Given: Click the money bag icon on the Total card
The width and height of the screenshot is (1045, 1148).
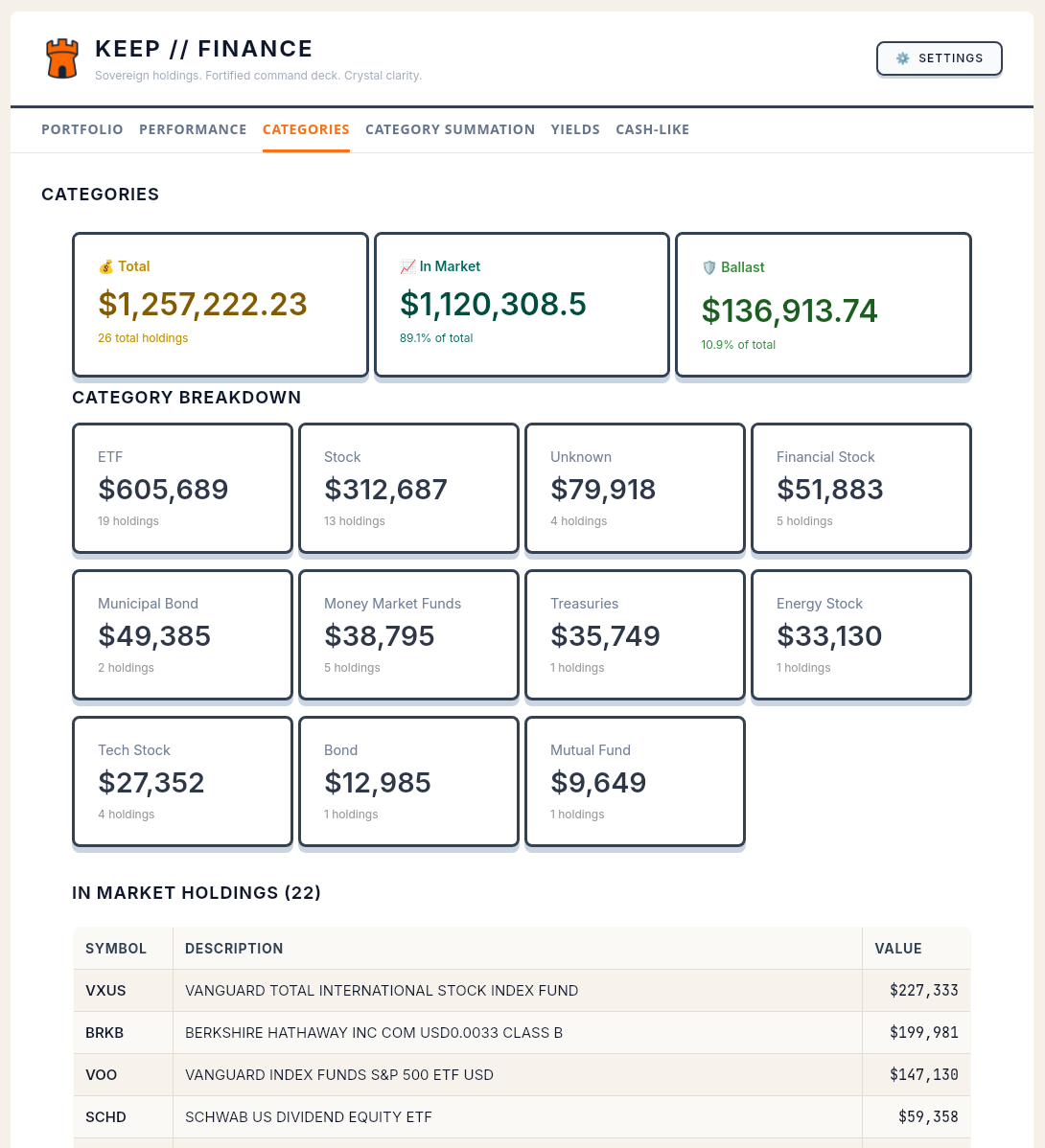Looking at the screenshot, I should 106,266.
